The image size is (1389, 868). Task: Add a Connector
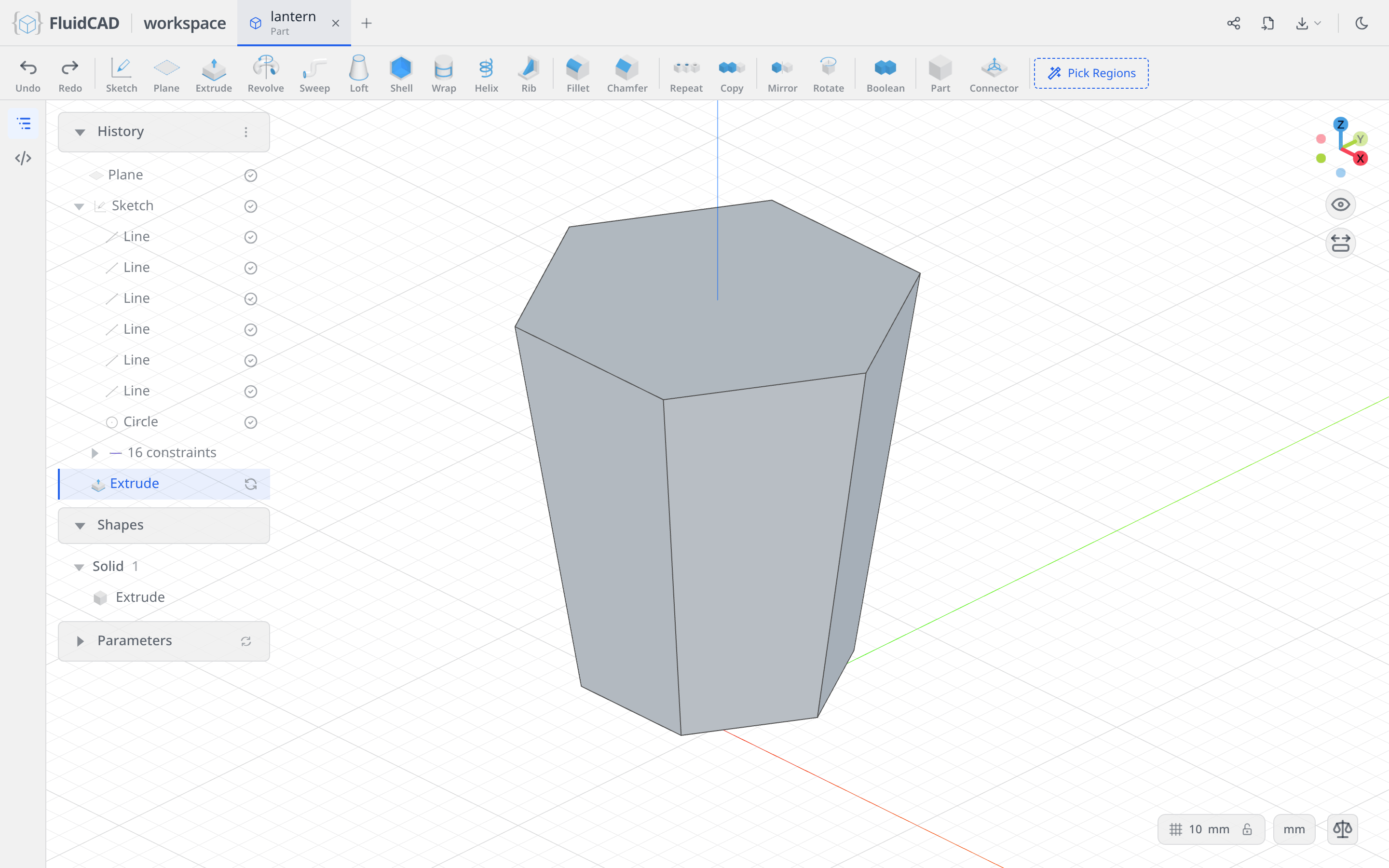click(994, 75)
